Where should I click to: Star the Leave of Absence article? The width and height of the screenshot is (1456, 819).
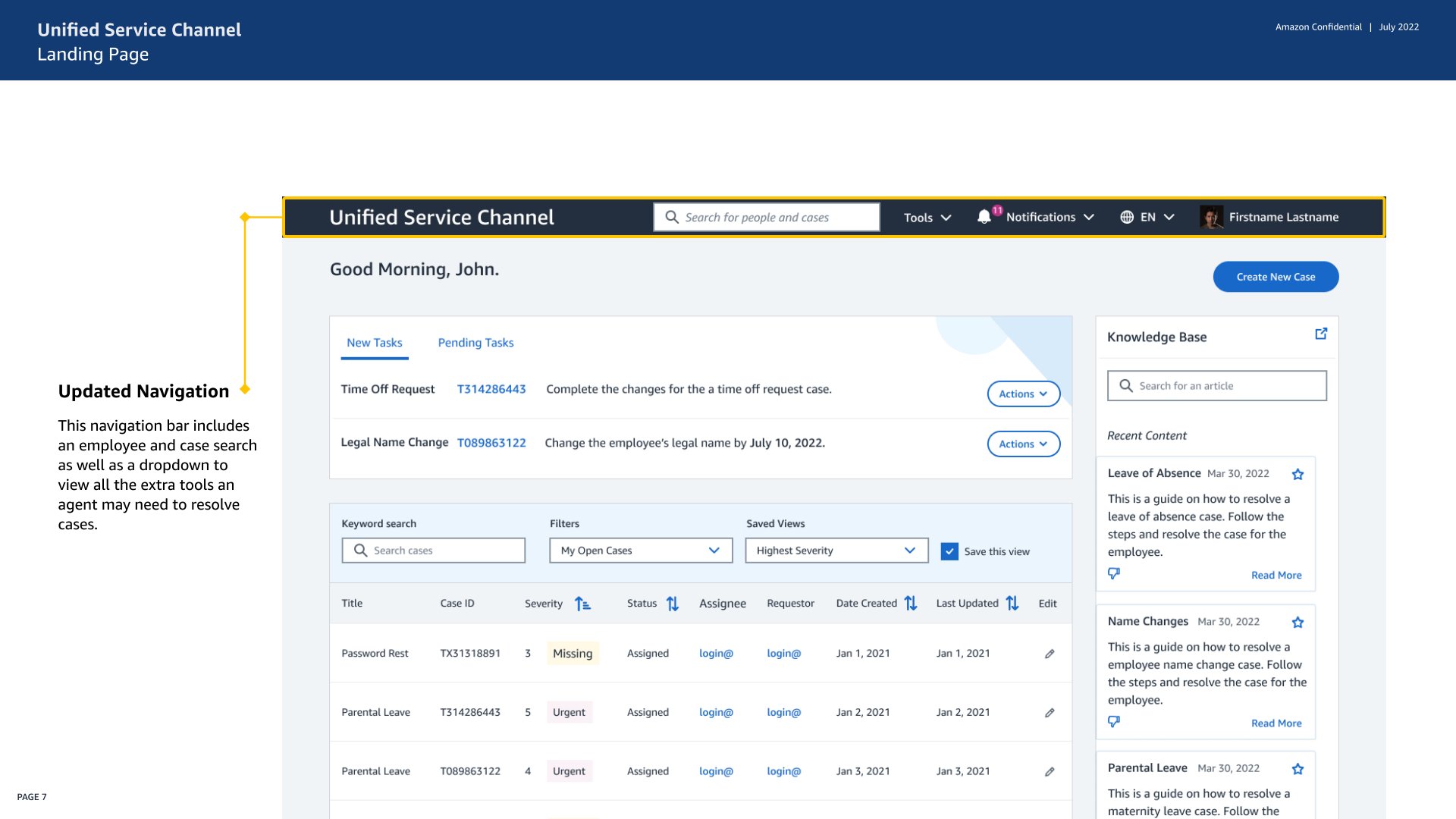tap(1298, 474)
